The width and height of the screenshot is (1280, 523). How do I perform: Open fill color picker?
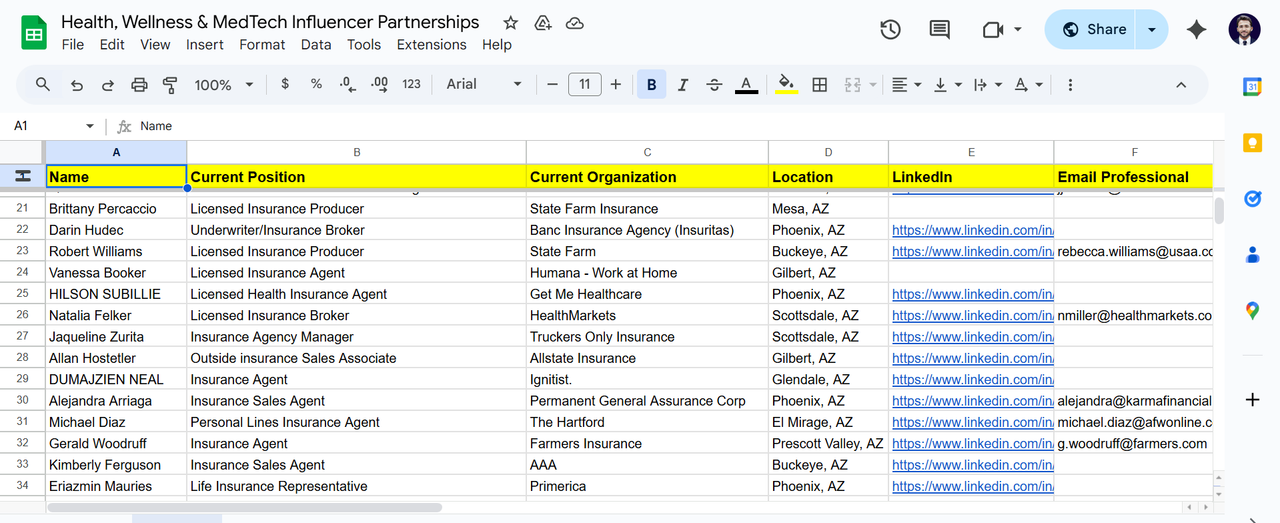coord(787,85)
